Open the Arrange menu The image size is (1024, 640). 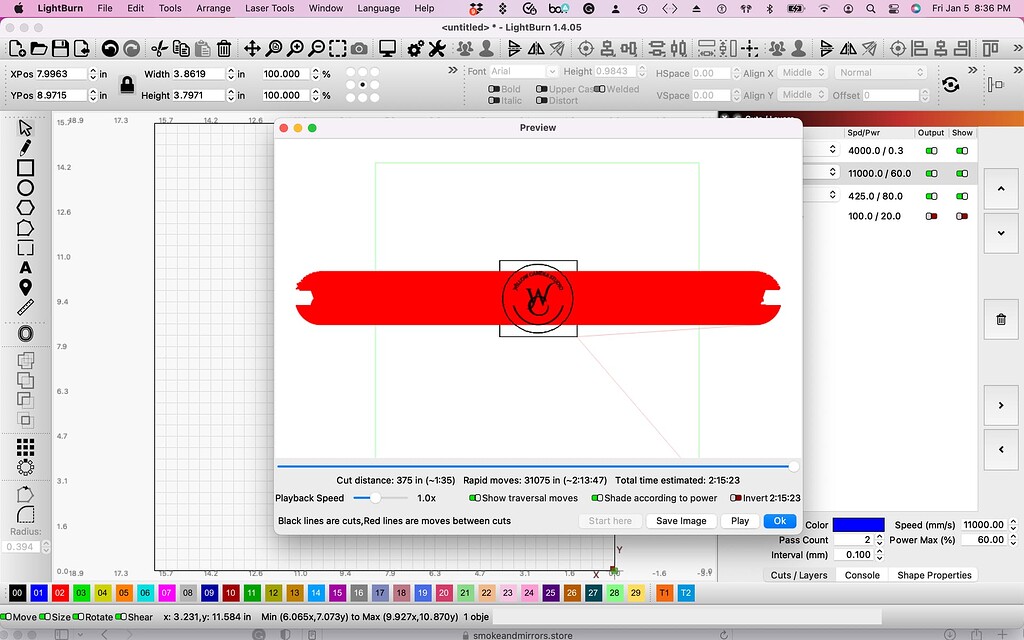[x=213, y=8]
